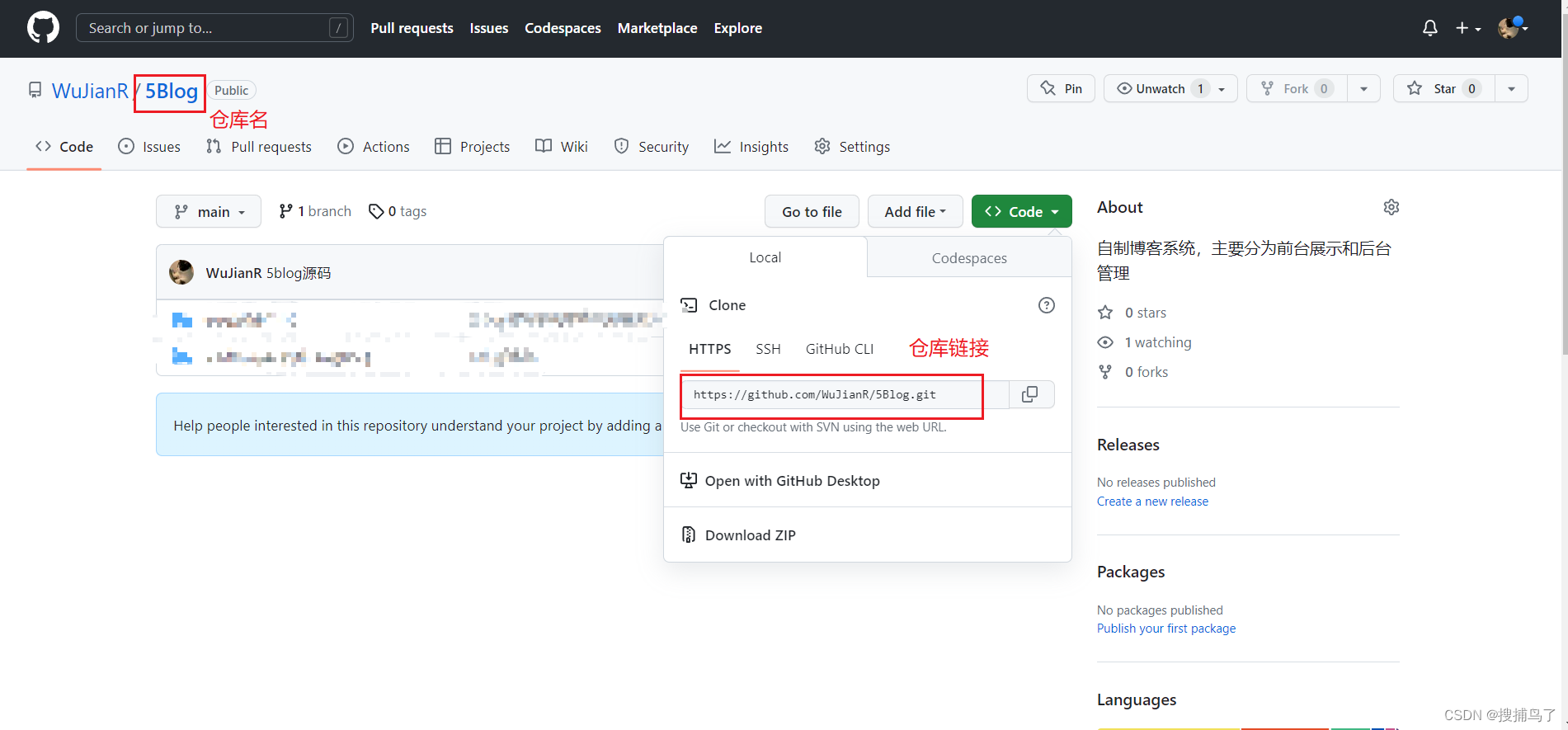Select the HTTPS clone option

click(x=710, y=349)
